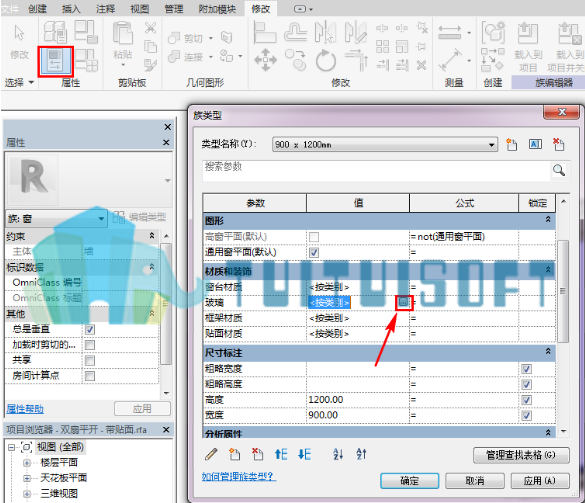Toggle 共享 checkbox in properties
Screen dimensions: 585x503
coord(90,360)
